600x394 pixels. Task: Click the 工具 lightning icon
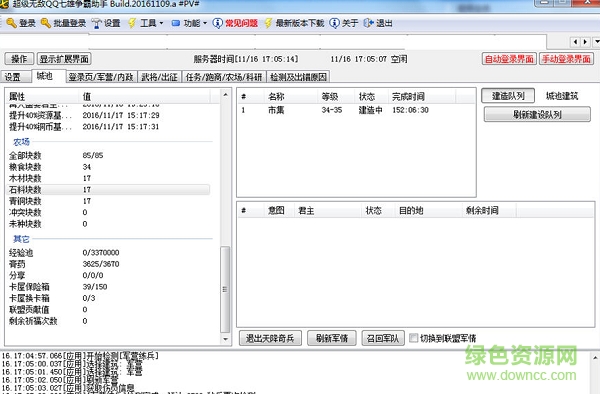pyautogui.click(x=132, y=23)
